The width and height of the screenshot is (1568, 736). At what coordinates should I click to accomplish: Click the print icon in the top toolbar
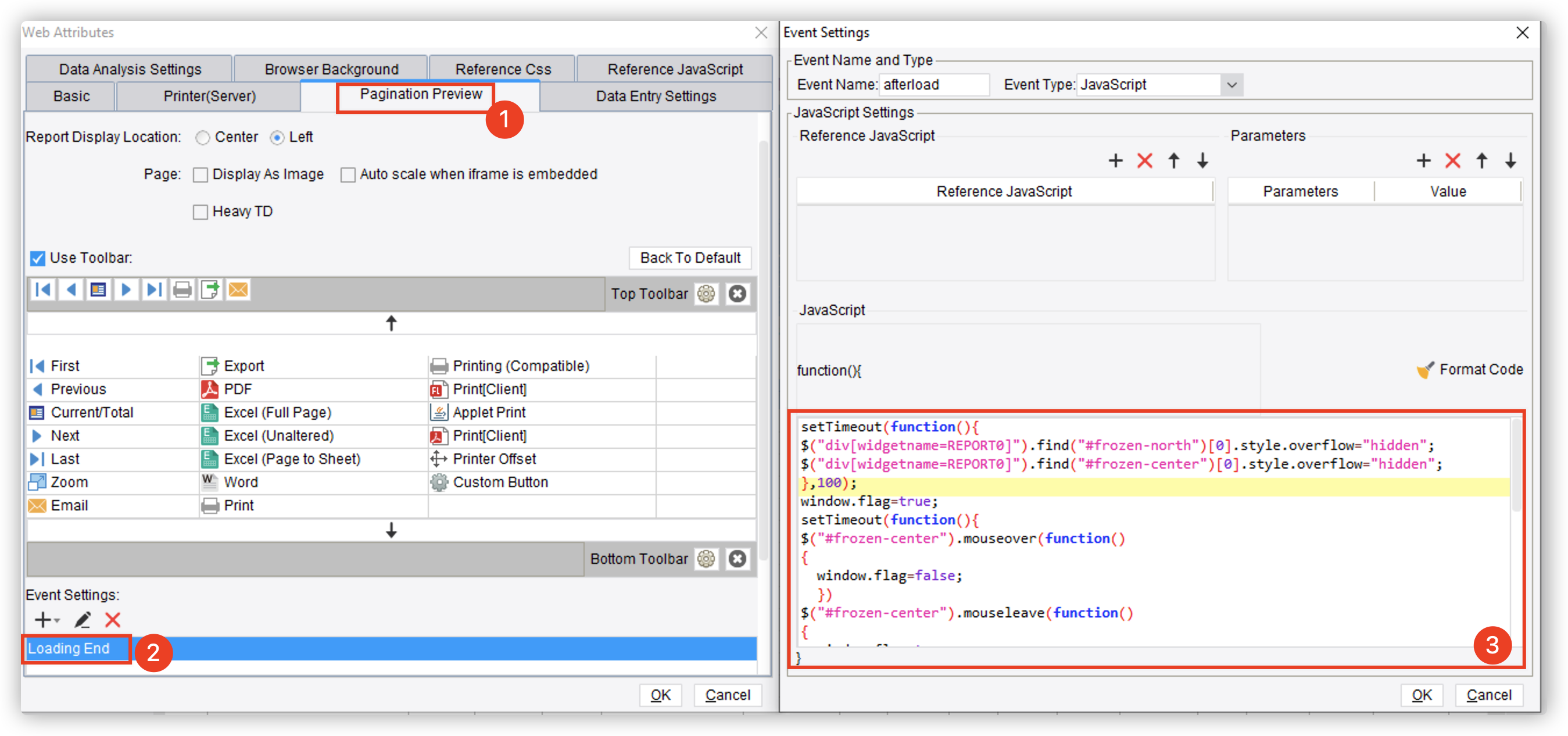182,290
